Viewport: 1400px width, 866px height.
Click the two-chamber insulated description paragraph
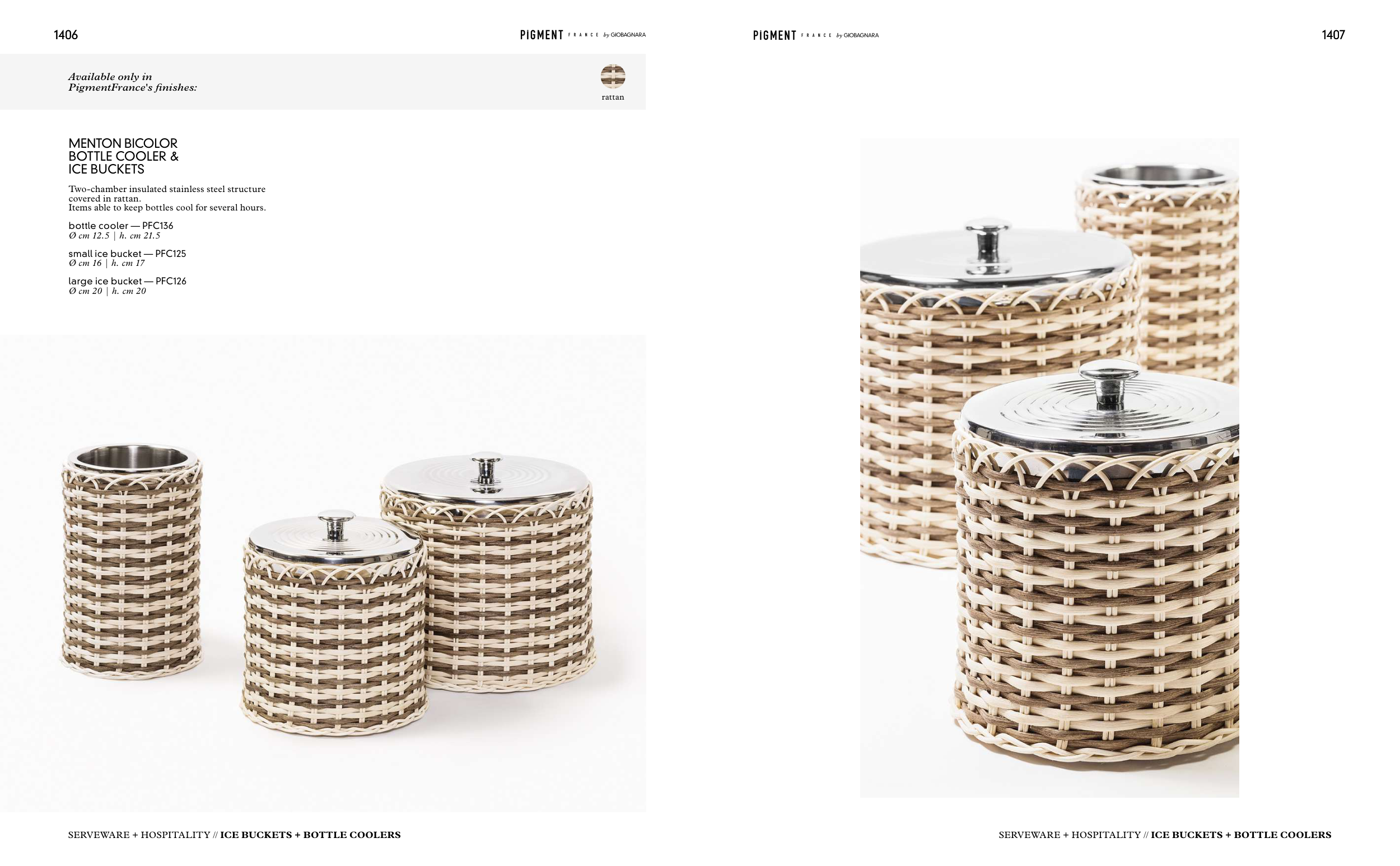point(167,198)
